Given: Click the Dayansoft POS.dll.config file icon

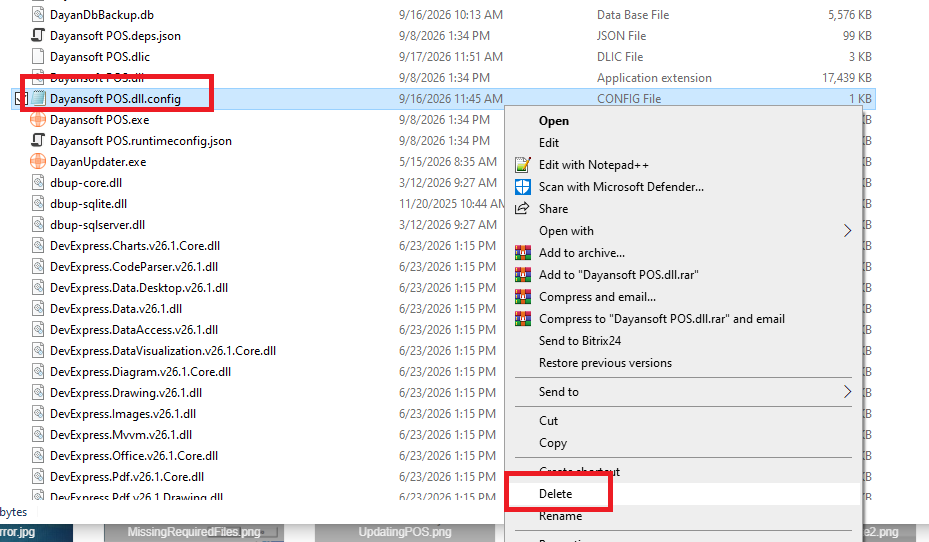Looking at the screenshot, I should coord(38,98).
